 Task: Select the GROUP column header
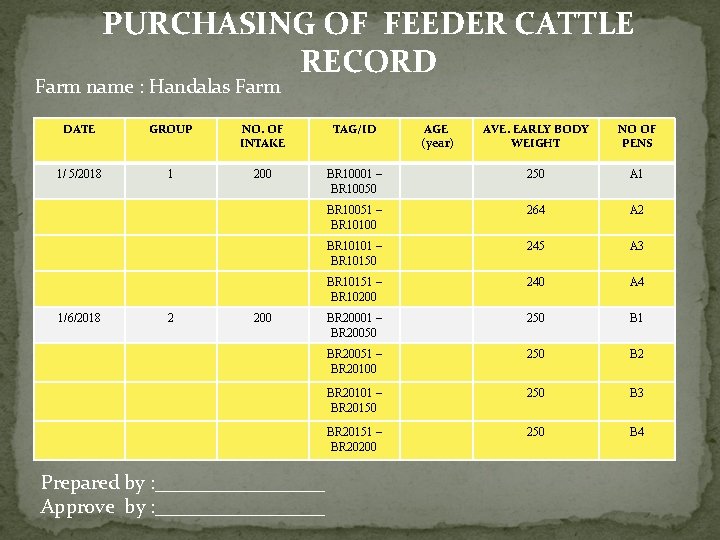click(170, 129)
